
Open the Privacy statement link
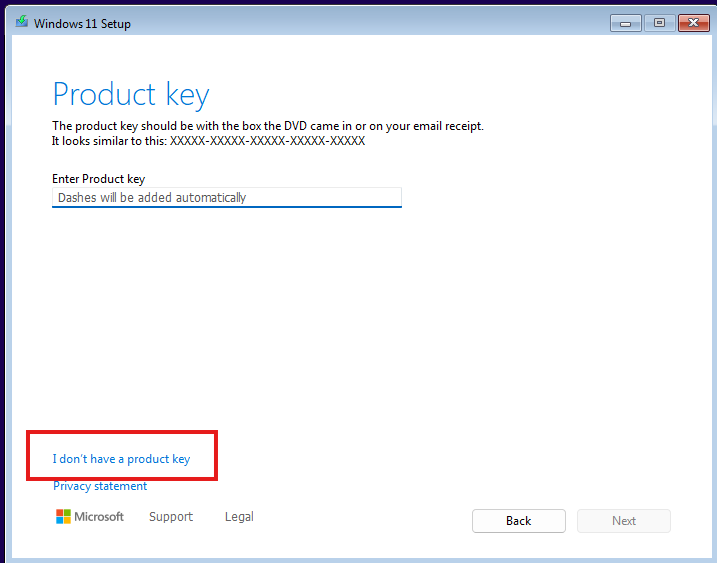(100, 486)
